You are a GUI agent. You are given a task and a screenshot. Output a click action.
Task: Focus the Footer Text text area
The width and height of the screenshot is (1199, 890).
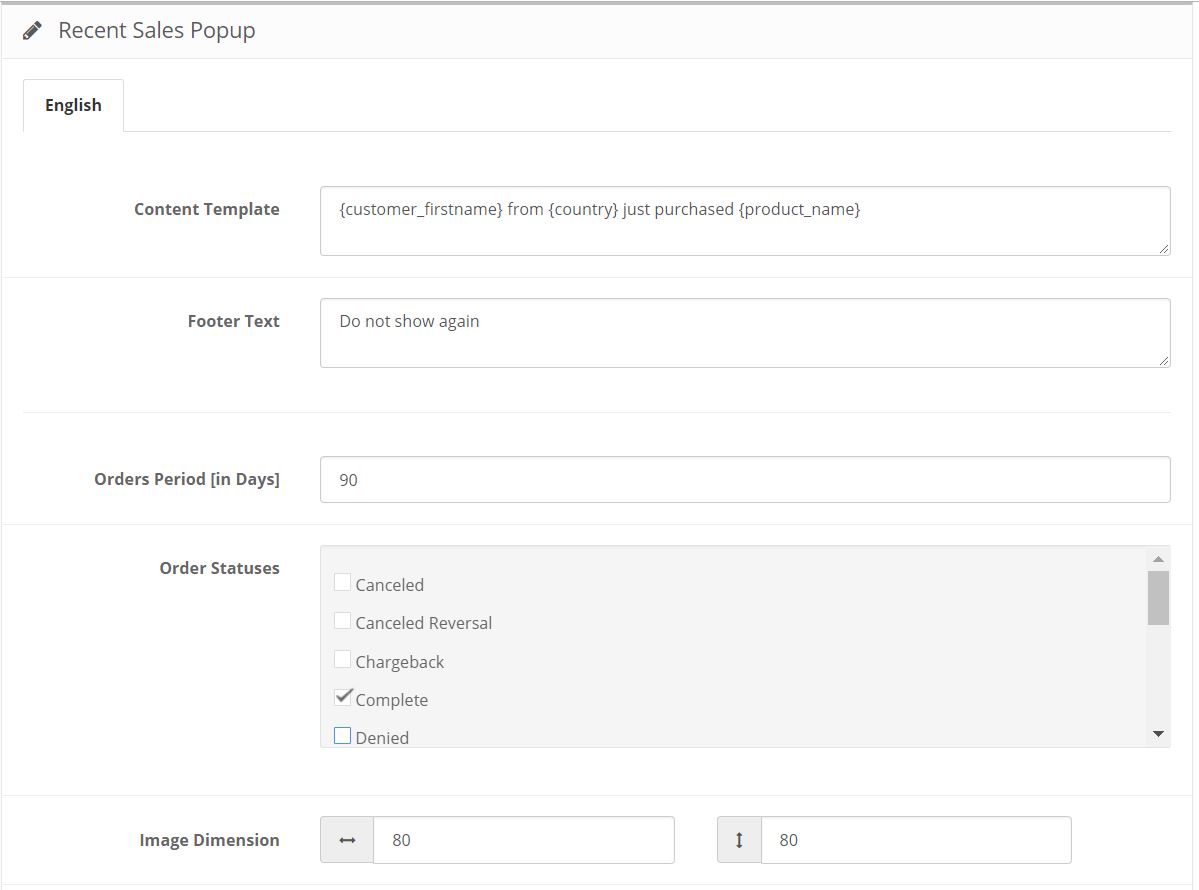coord(745,333)
